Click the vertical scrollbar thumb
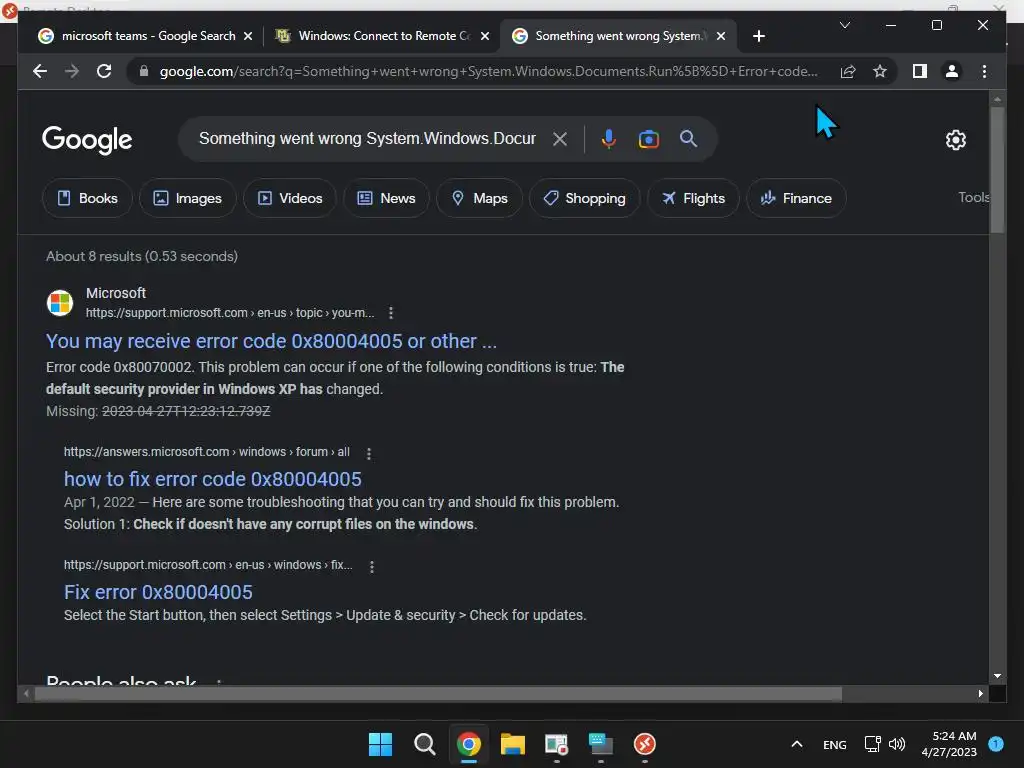Screen dimensions: 1024x768 tap(997, 168)
